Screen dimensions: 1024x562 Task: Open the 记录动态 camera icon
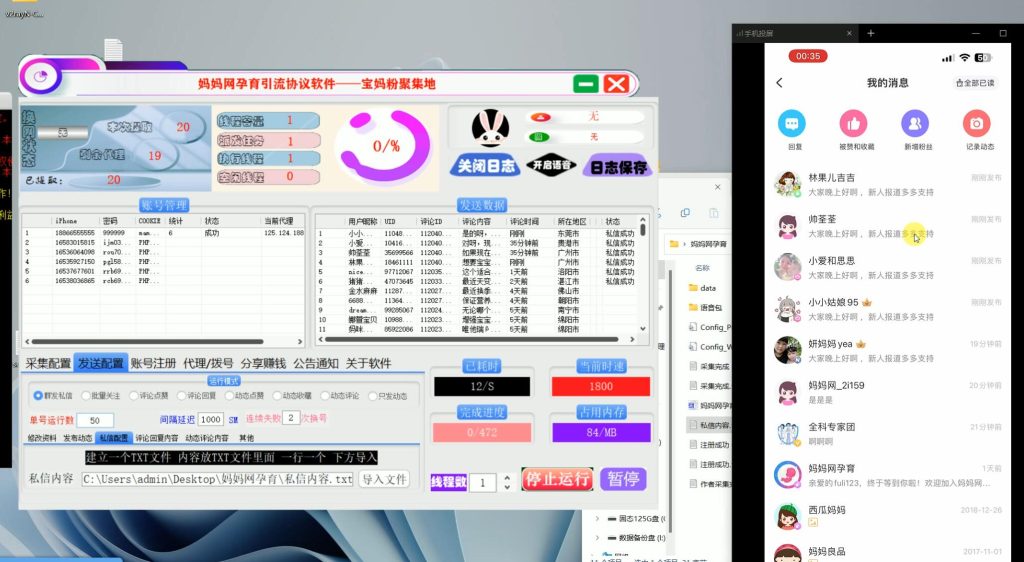976,123
